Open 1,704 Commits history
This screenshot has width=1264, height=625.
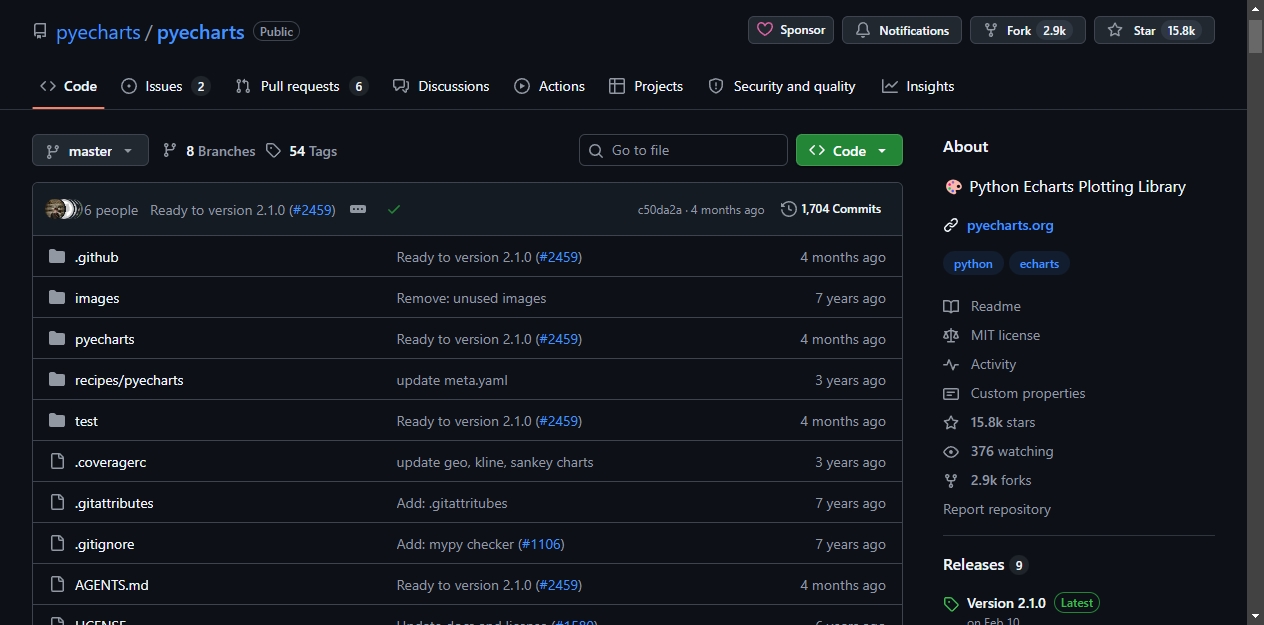(x=831, y=209)
